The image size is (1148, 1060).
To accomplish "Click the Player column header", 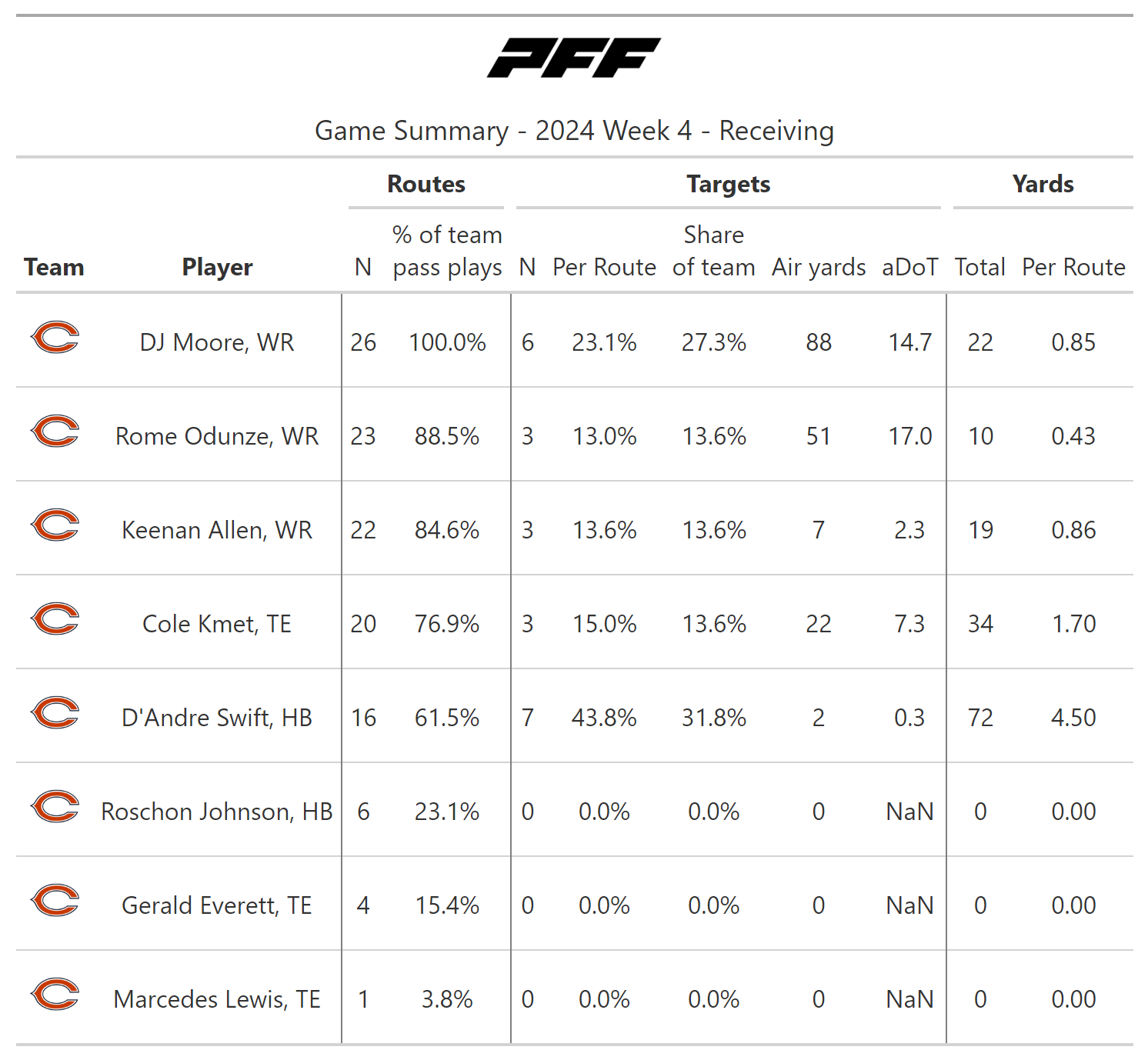I will (217, 267).
